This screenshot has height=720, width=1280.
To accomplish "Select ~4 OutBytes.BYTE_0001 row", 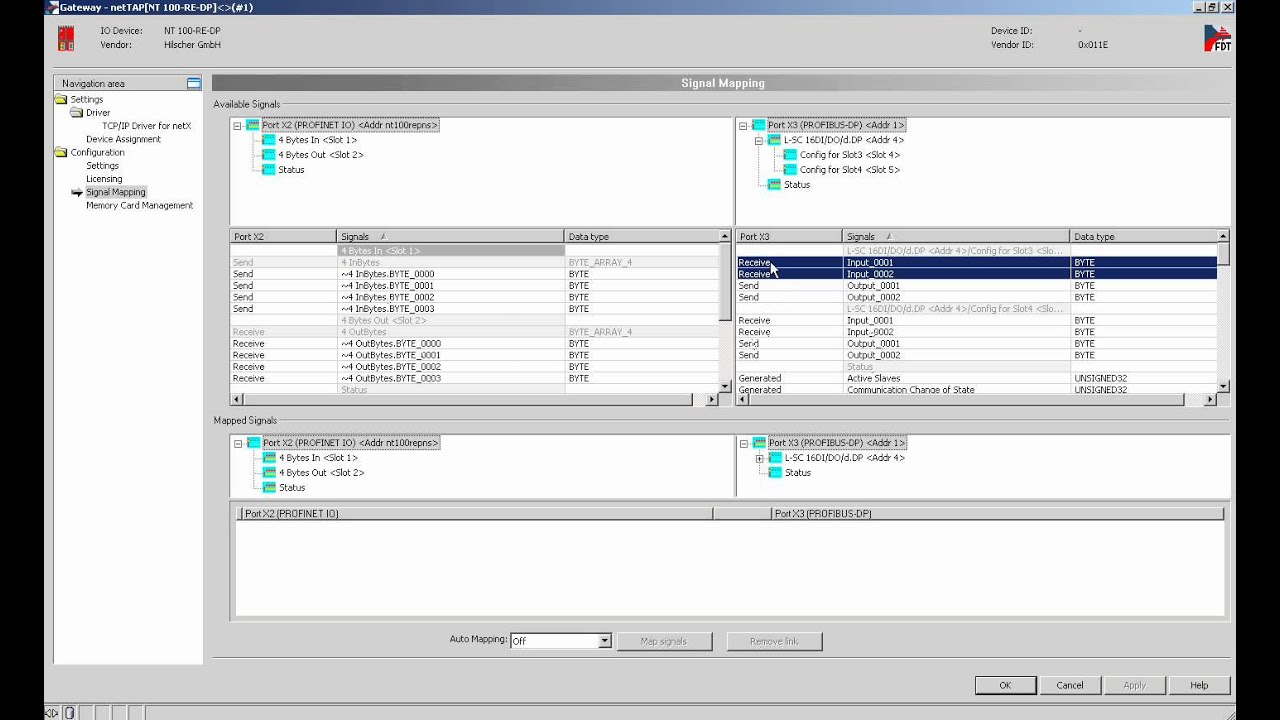I will 475,355.
